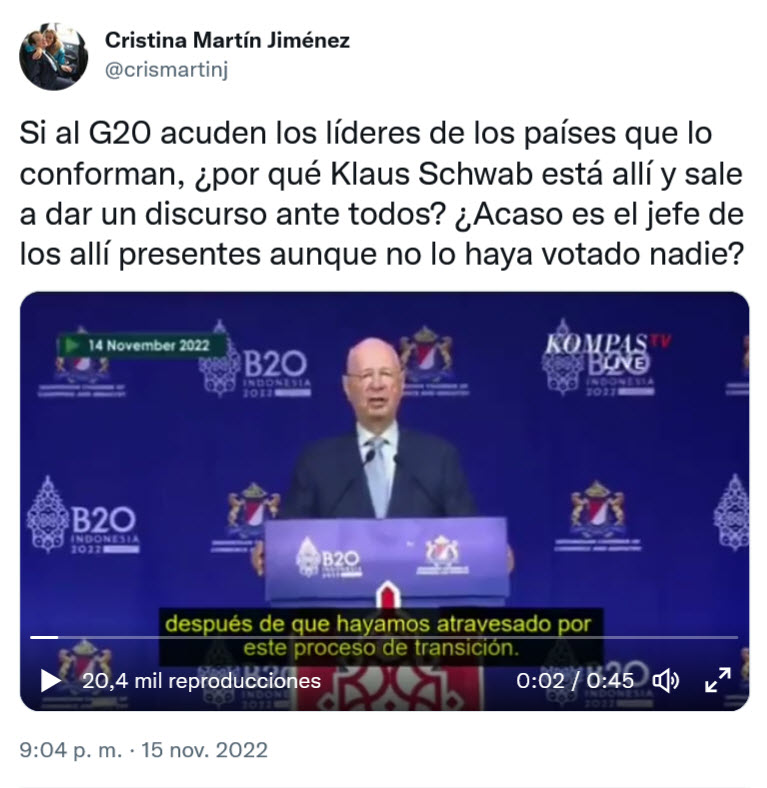Image resolution: width=767 pixels, height=788 pixels.
Task: Click the Kompas TV Live logo overlay
Action: [x=608, y=351]
